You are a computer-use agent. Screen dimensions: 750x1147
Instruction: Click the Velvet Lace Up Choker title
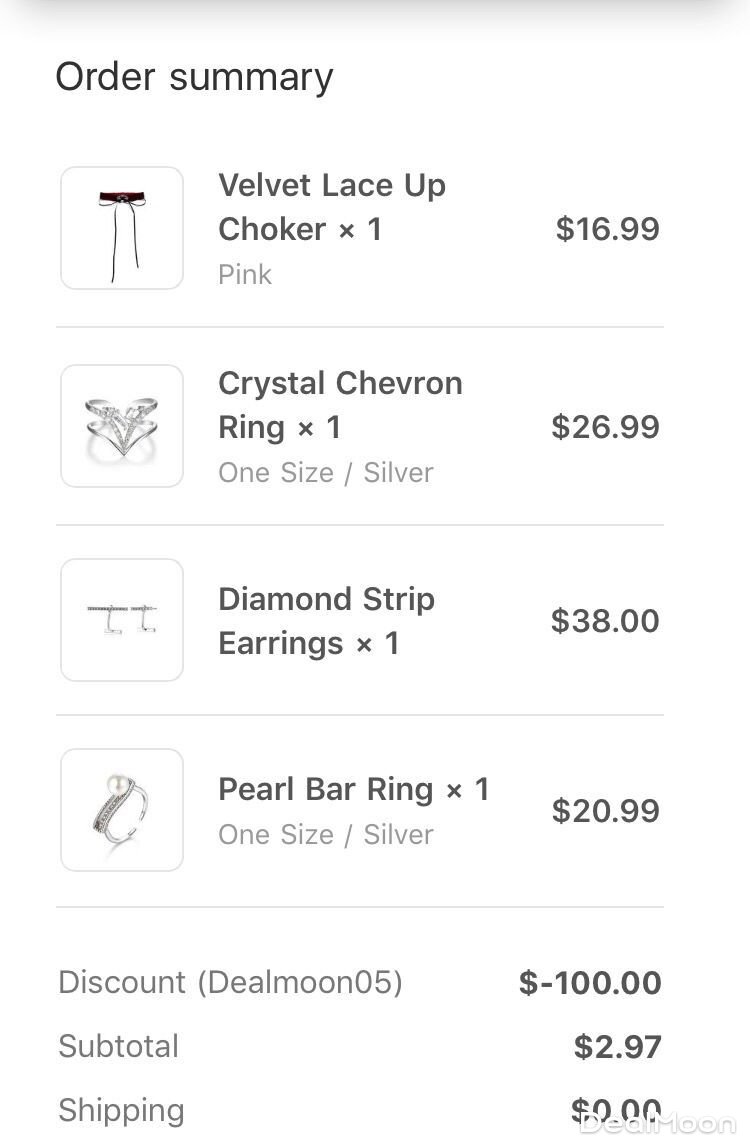(x=332, y=207)
